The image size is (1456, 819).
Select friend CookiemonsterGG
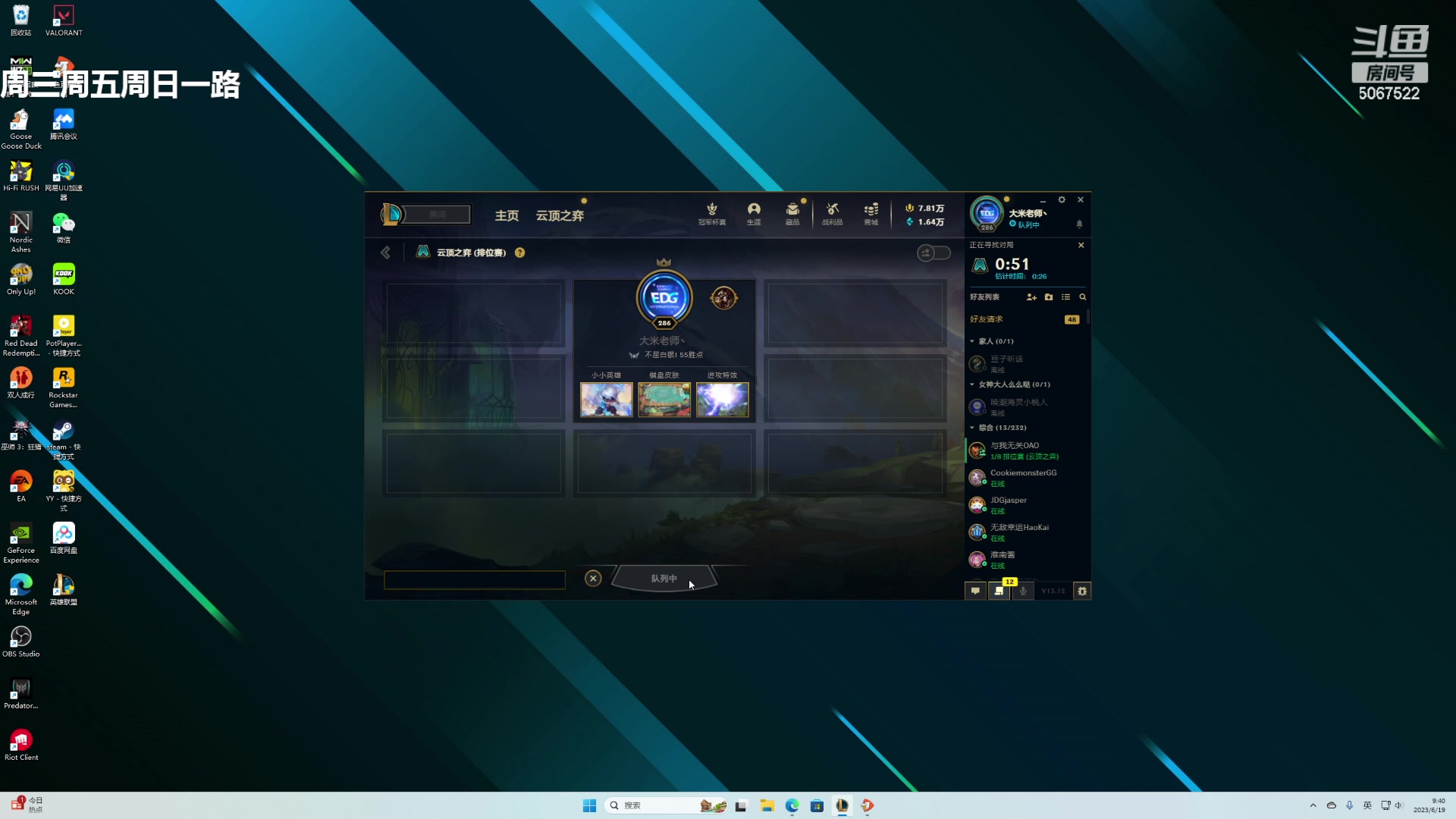(1025, 478)
